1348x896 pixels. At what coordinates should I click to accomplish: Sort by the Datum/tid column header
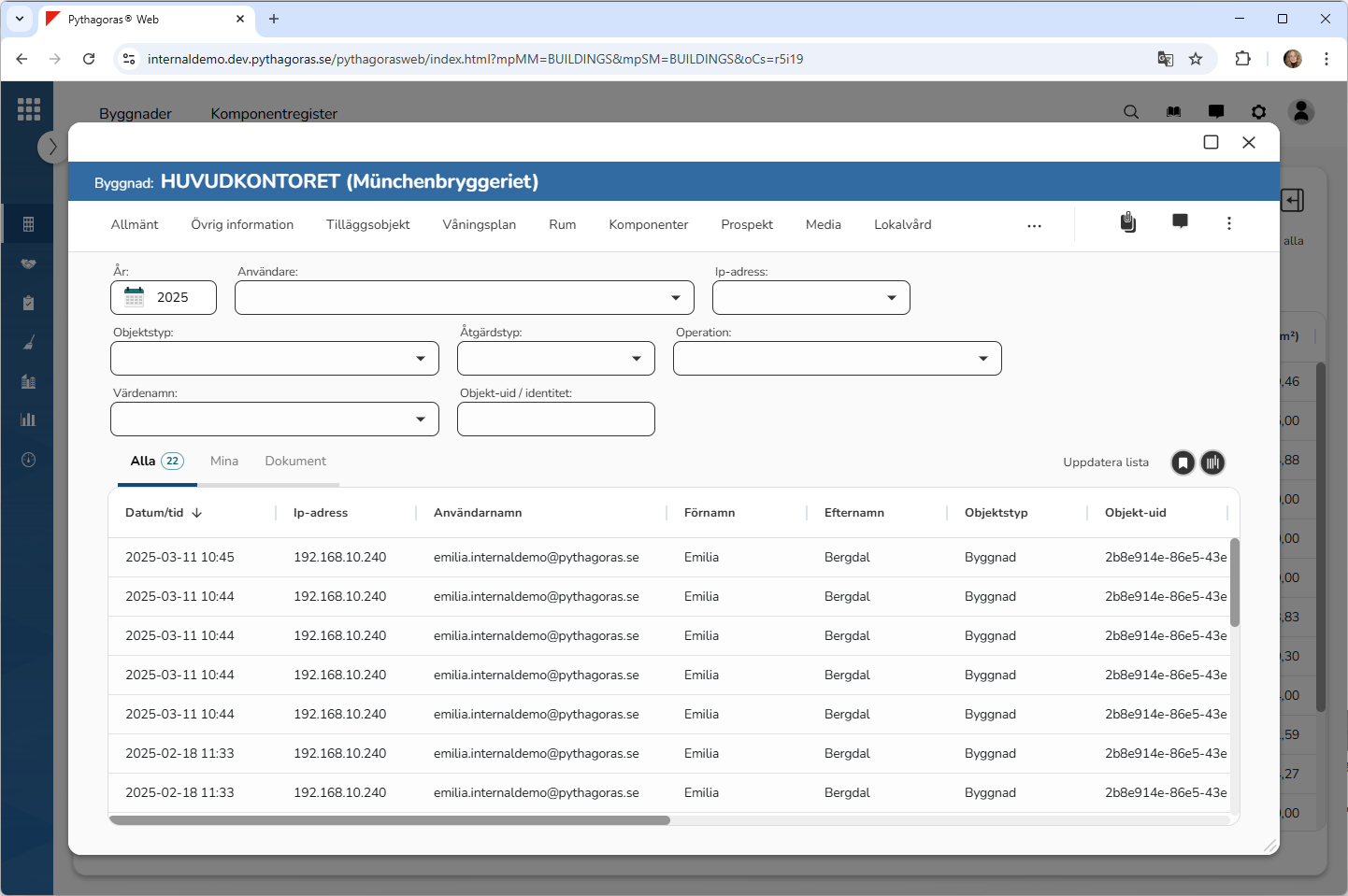coord(154,513)
